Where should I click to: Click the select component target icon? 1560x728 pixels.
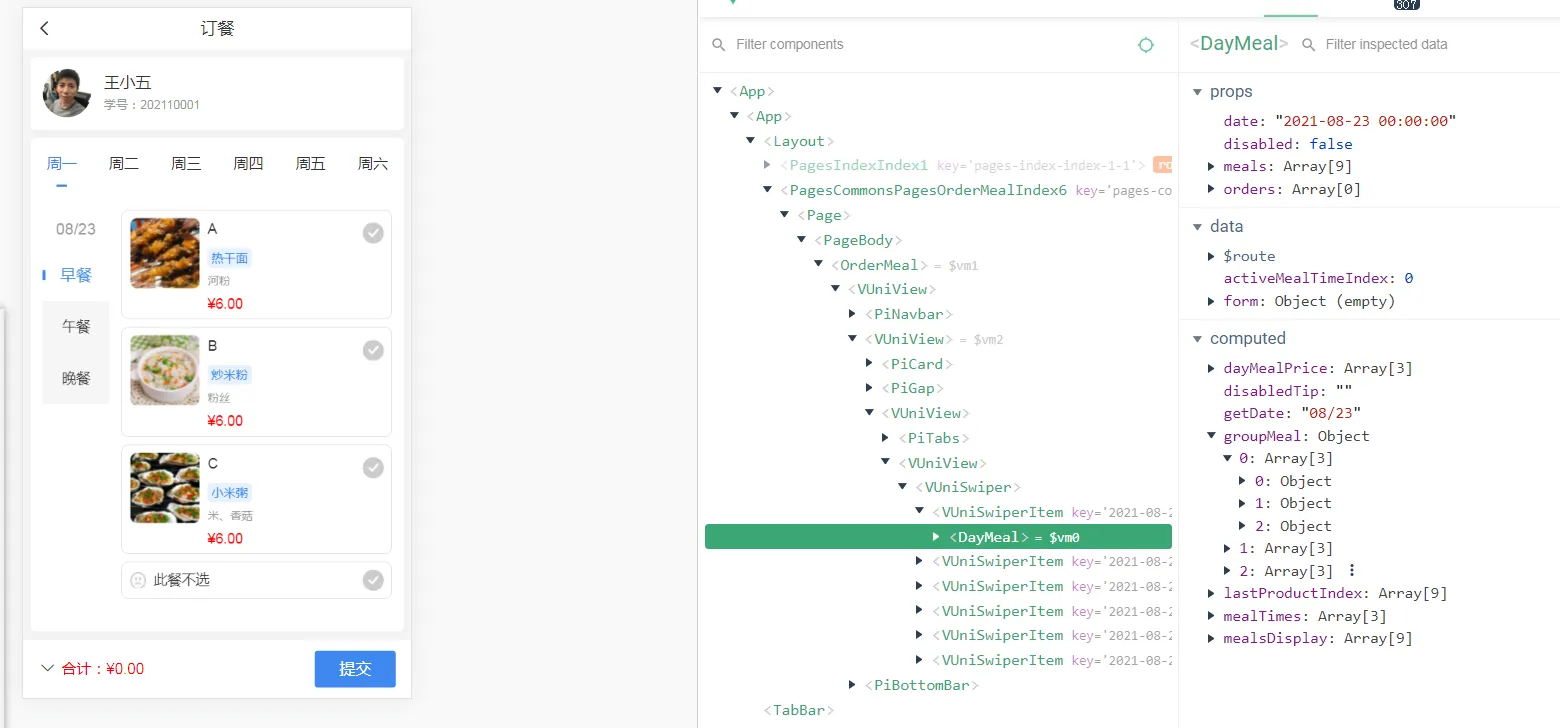coord(1146,45)
